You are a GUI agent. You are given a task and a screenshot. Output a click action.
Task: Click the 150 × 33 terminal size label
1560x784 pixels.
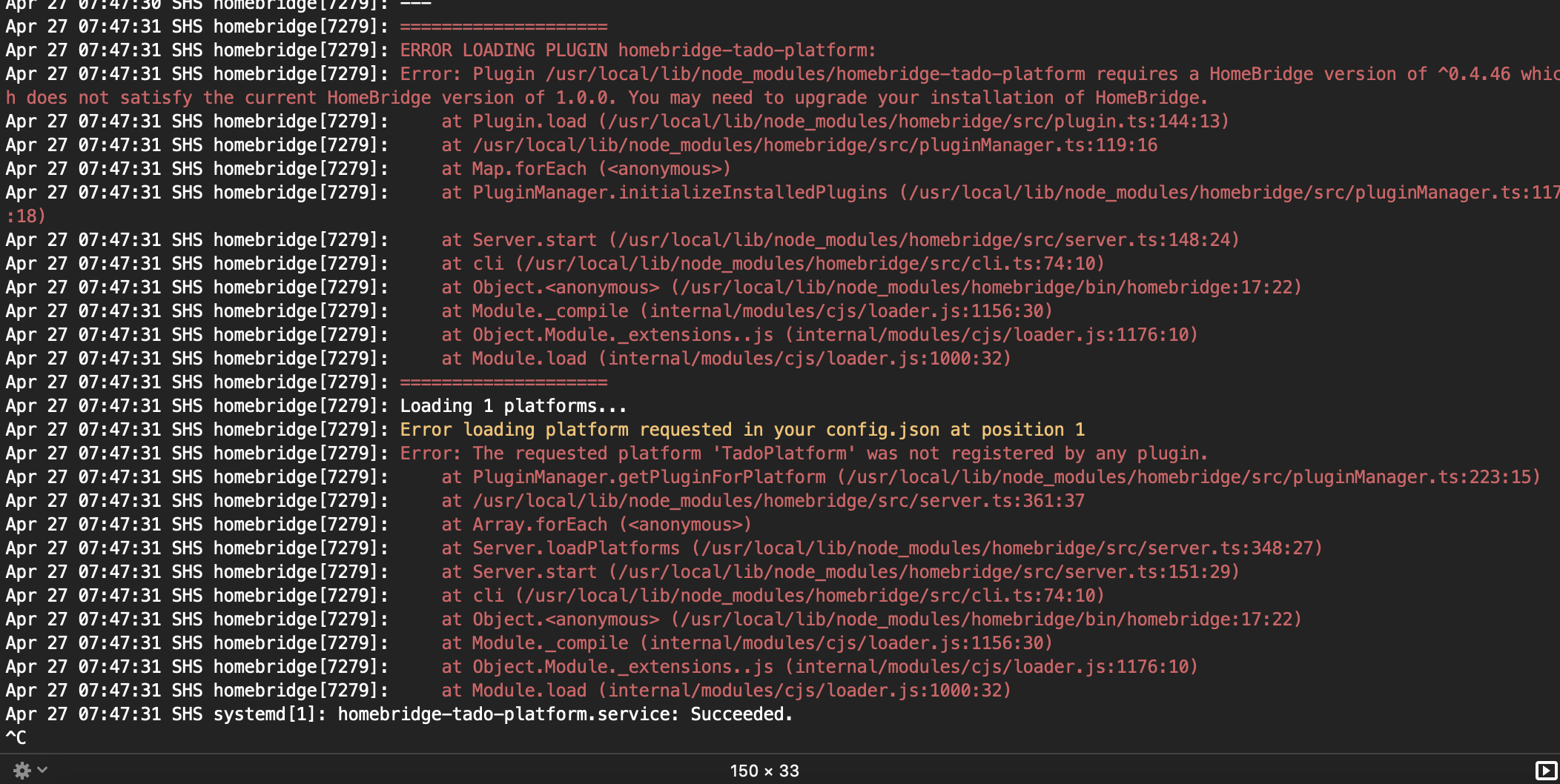764,771
